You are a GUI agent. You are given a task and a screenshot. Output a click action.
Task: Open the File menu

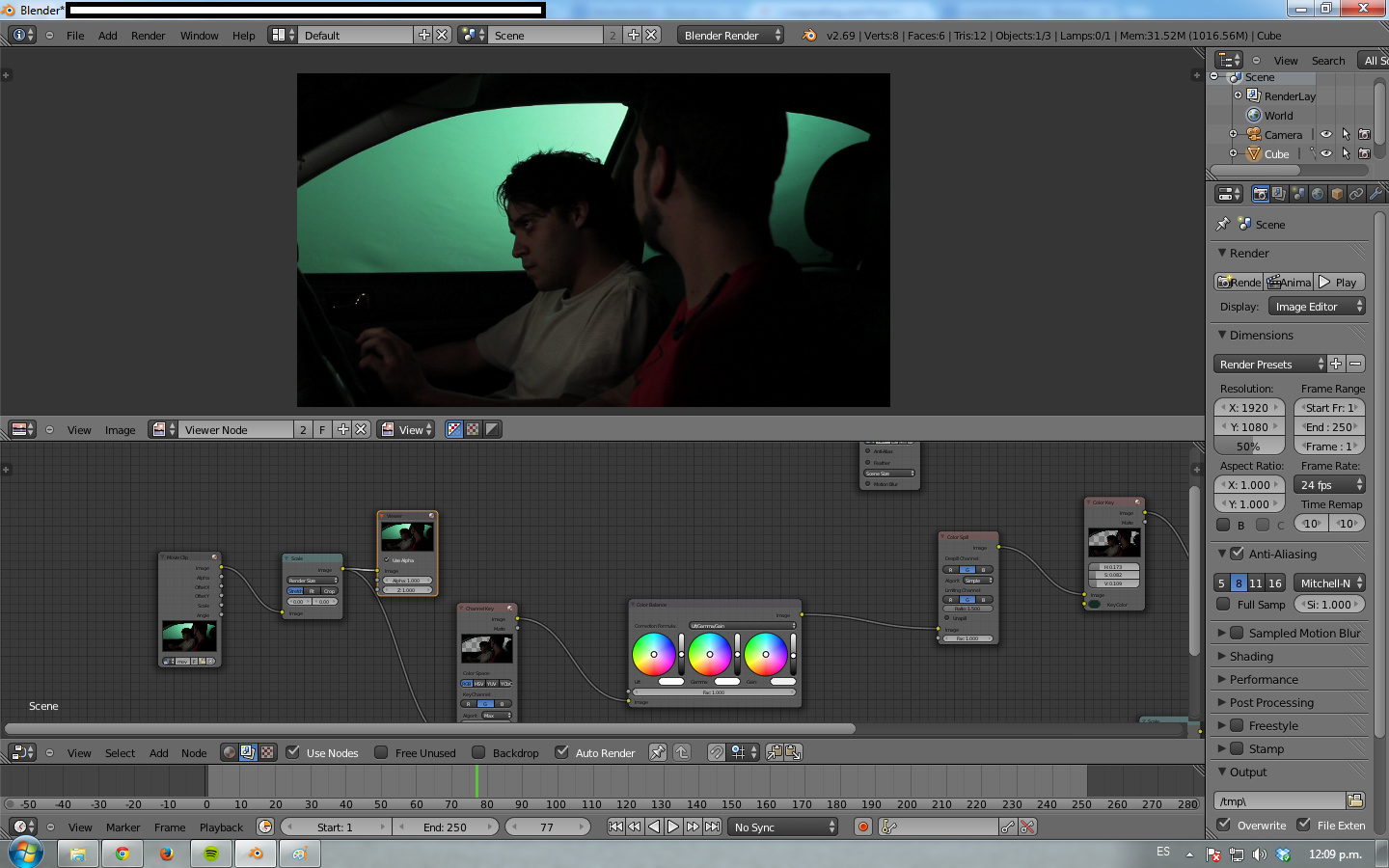point(75,36)
